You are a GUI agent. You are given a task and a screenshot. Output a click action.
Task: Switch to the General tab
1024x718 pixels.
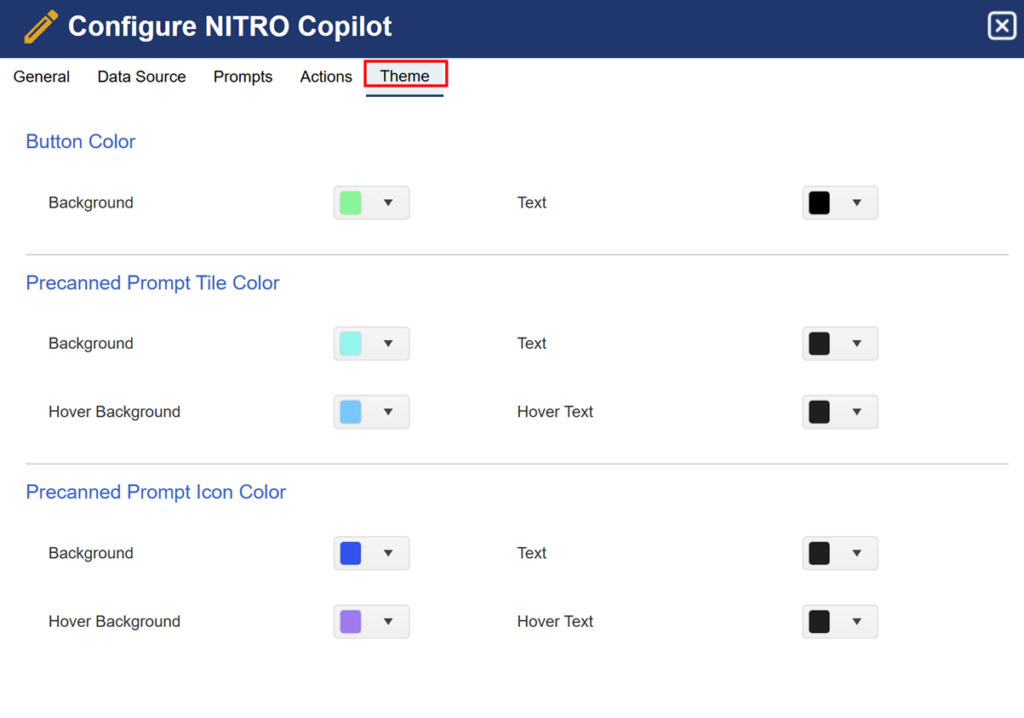tap(41, 77)
